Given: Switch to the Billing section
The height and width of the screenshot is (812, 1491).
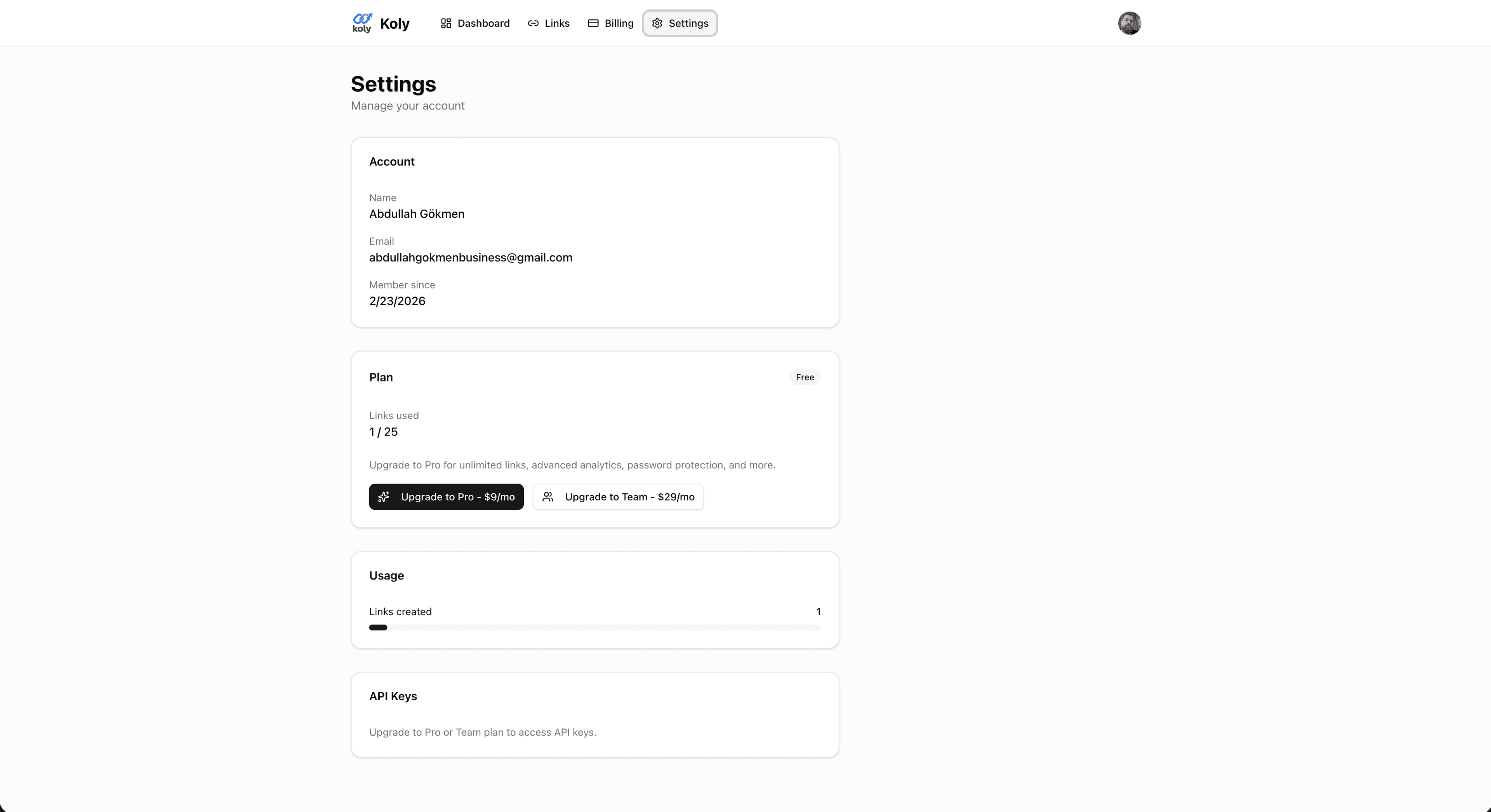Looking at the screenshot, I should [x=618, y=23].
